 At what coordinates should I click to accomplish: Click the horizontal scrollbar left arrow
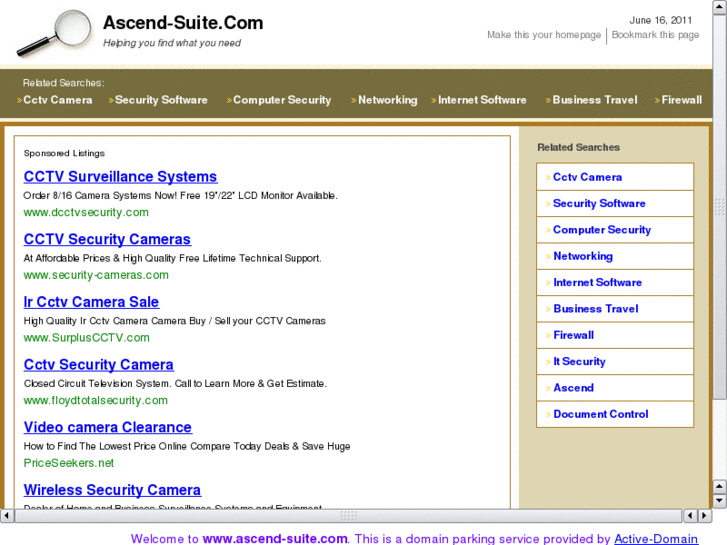tap(6, 515)
